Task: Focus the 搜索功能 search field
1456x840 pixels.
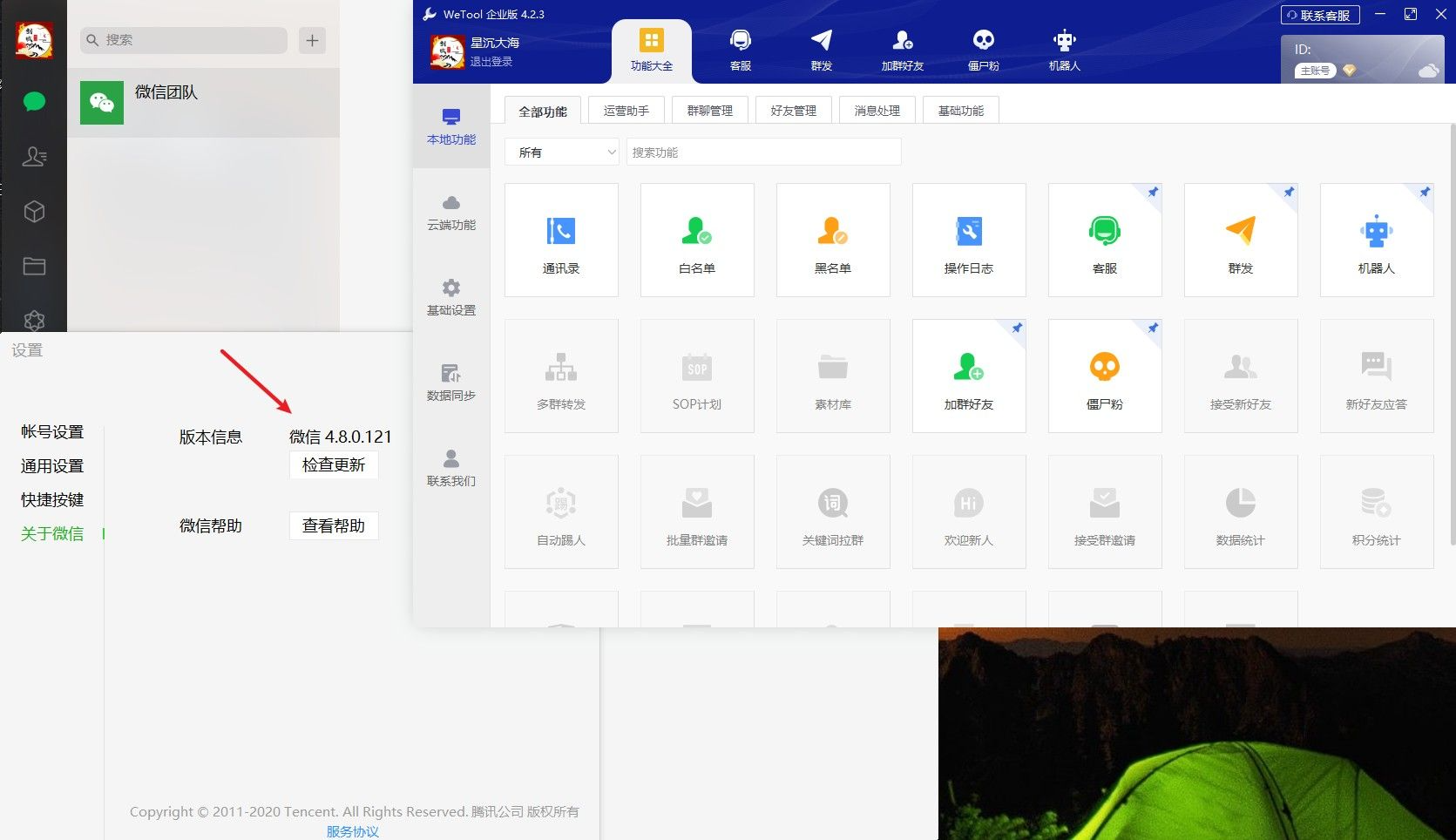Action: point(764,152)
